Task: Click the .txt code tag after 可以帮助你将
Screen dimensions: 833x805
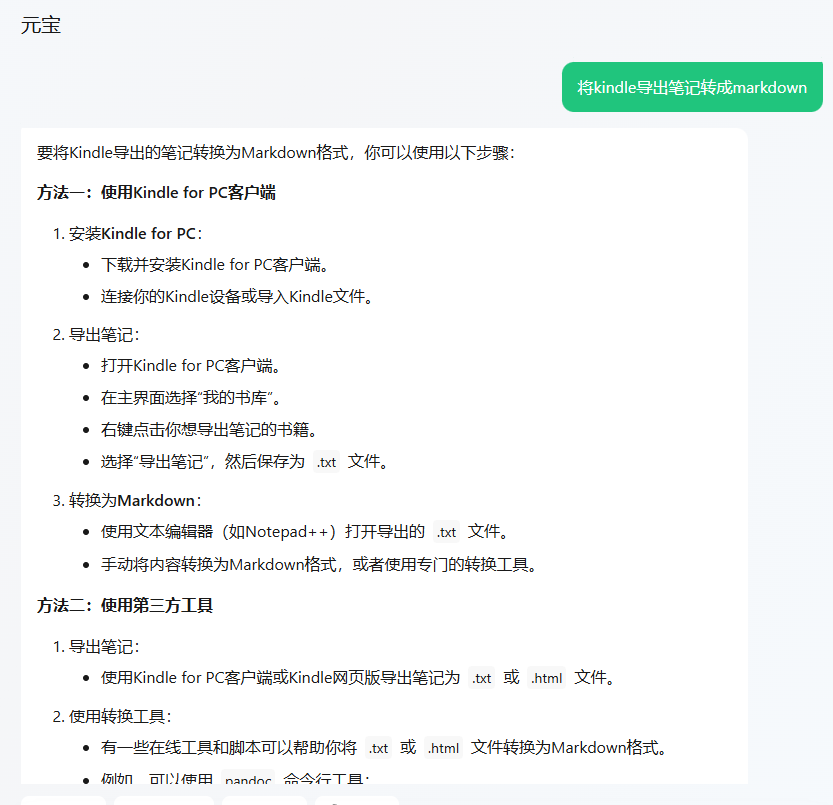Action: point(379,748)
